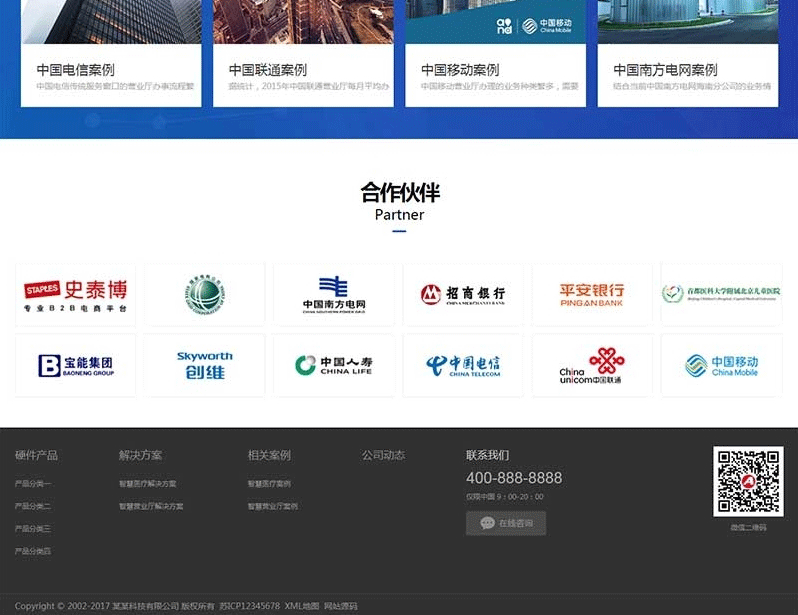Click the 中国南方电网案例 card description text
Screen dimensions: 798x615
tap(692, 86)
